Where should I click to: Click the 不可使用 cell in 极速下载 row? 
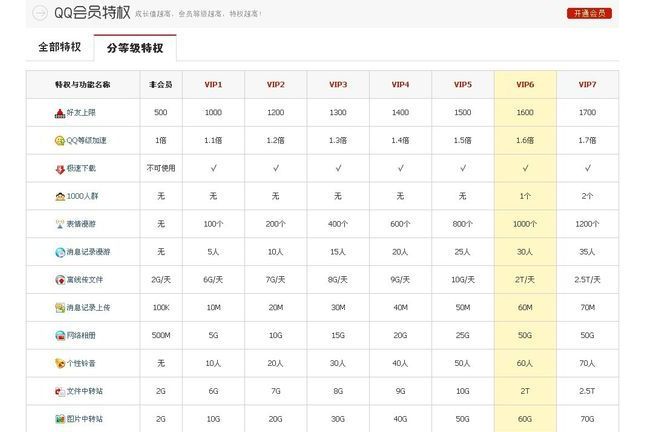click(x=161, y=168)
